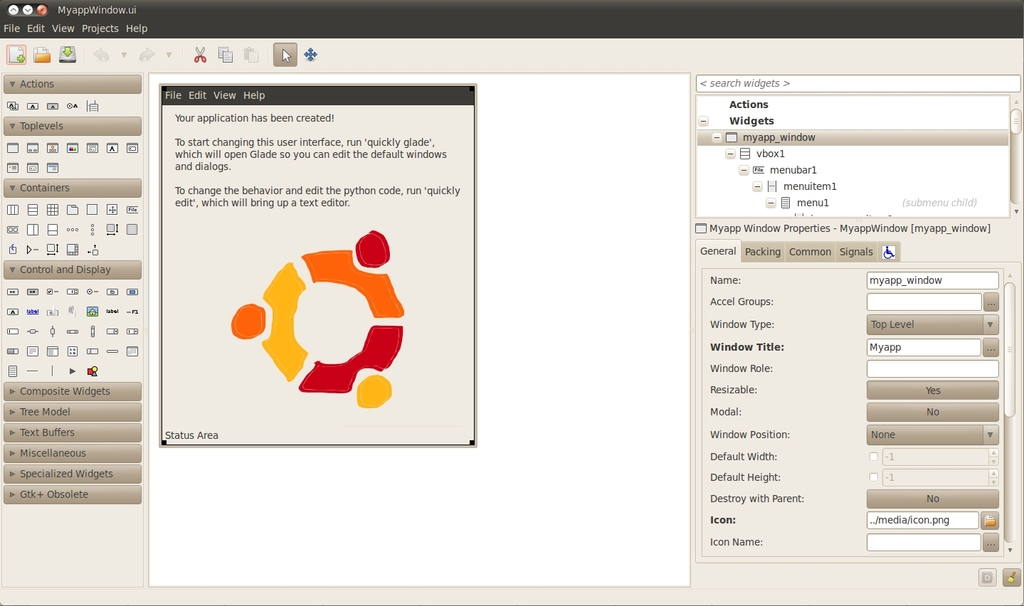Select the pointer selection tool
The width and height of the screenshot is (1024, 606).
[285, 55]
